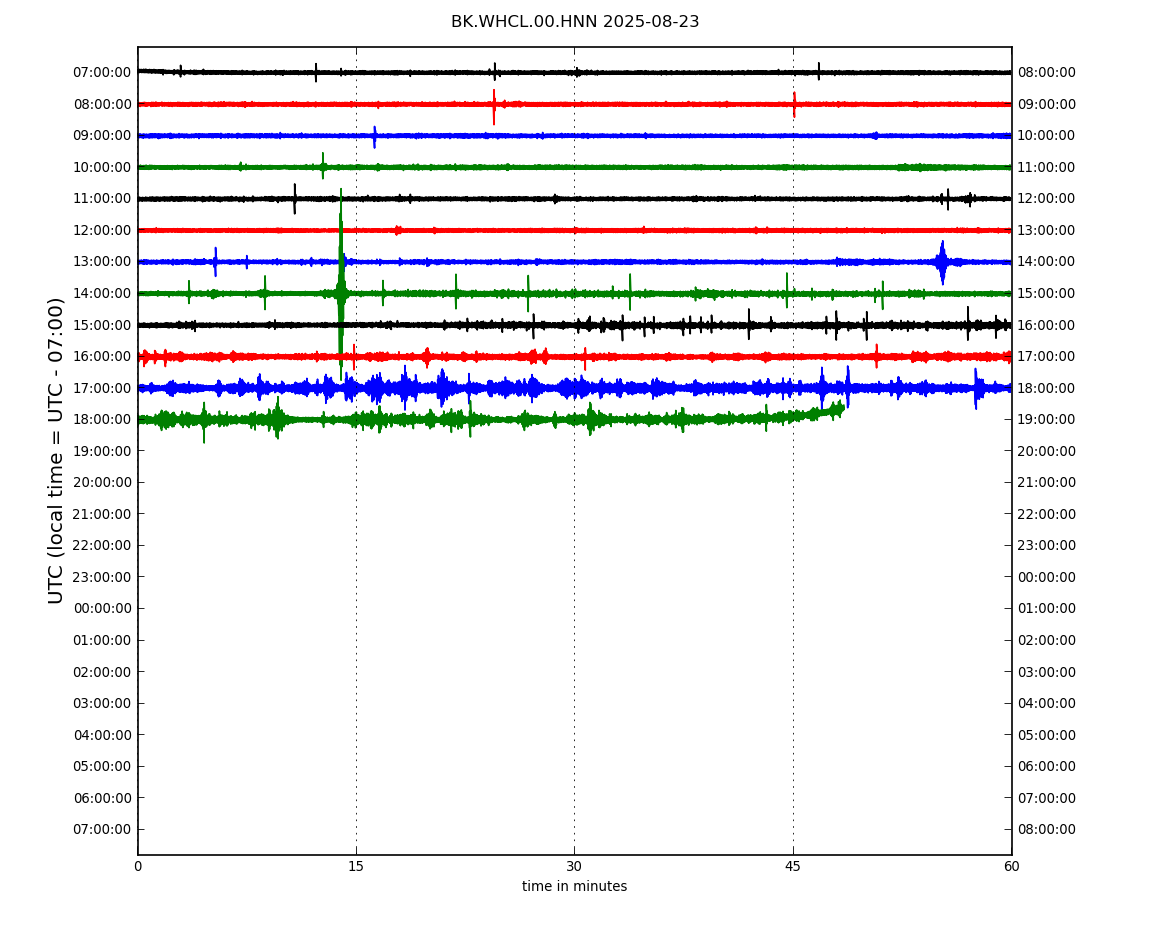The height and width of the screenshot is (950, 1150).
Task: Select the 08:00:00 label on the left UTC axis
Action: pyautogui.click(x=103, y=104)
